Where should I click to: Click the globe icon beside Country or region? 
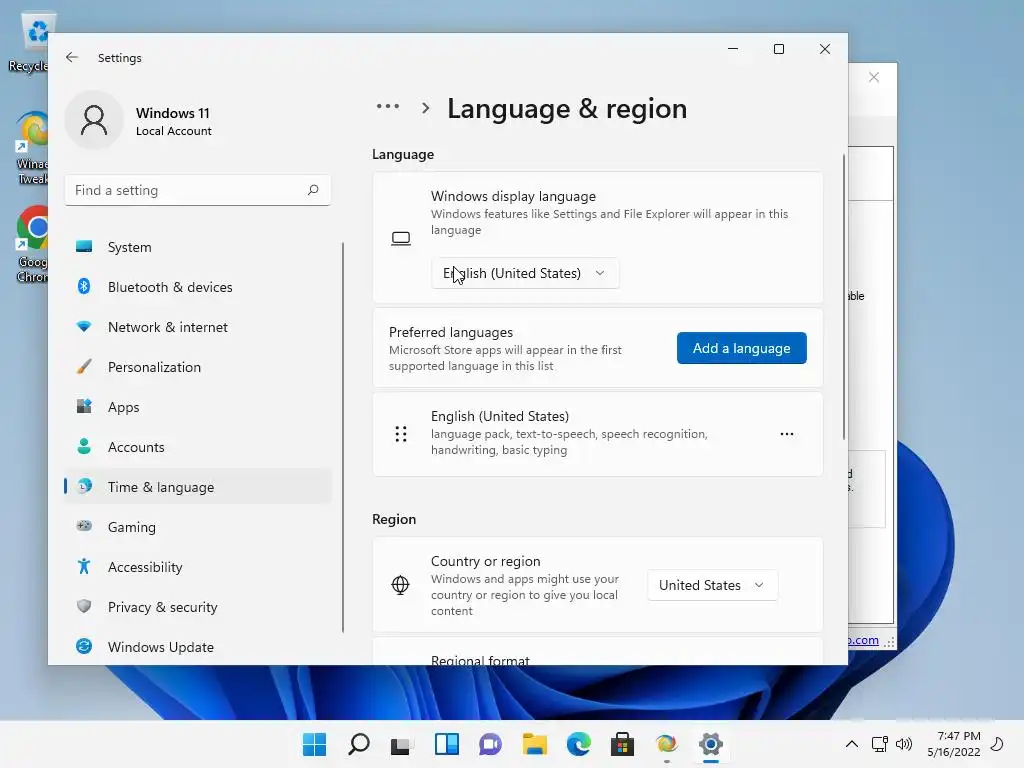click(x=400, y=585)
